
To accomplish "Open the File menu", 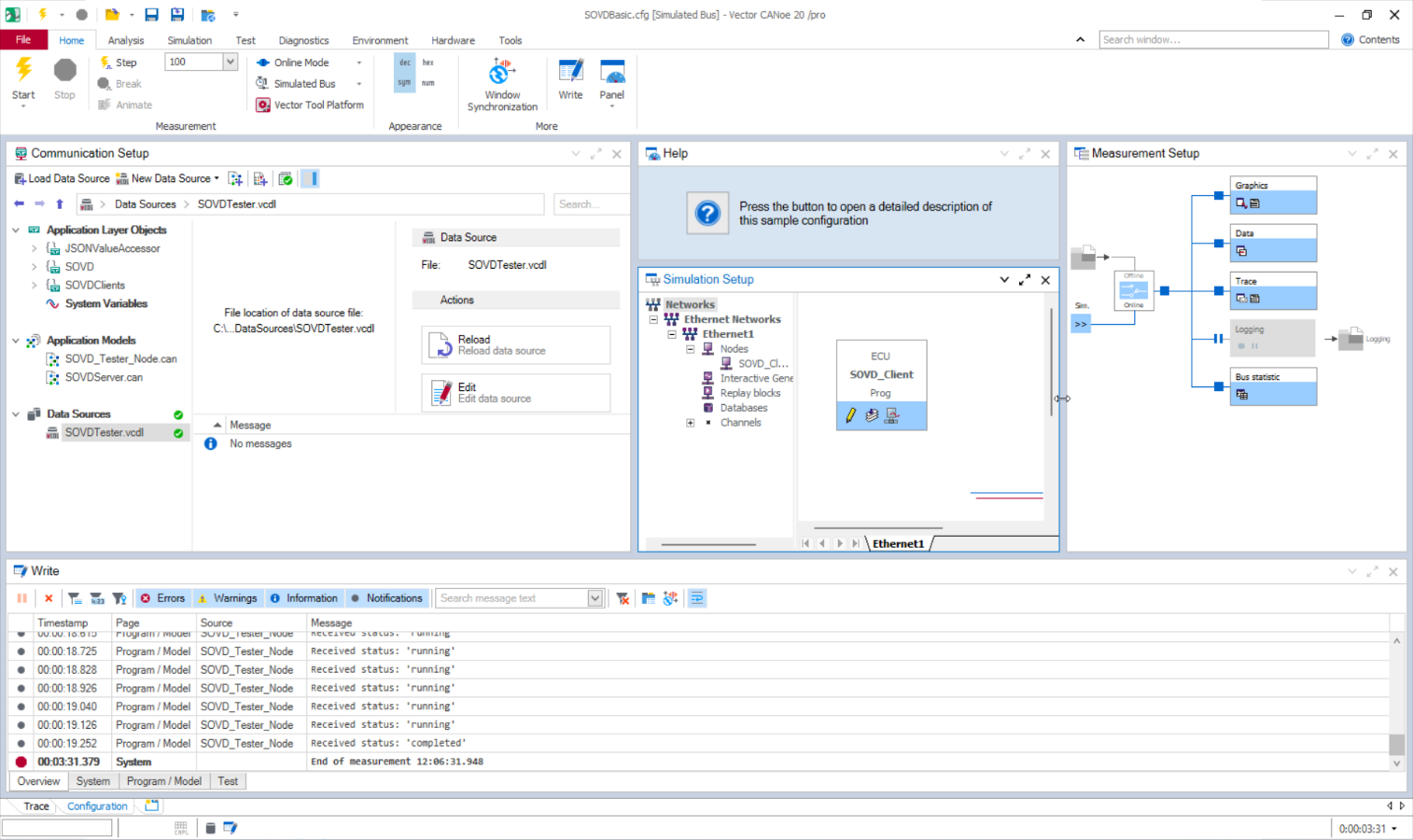I will coord(23,40).
